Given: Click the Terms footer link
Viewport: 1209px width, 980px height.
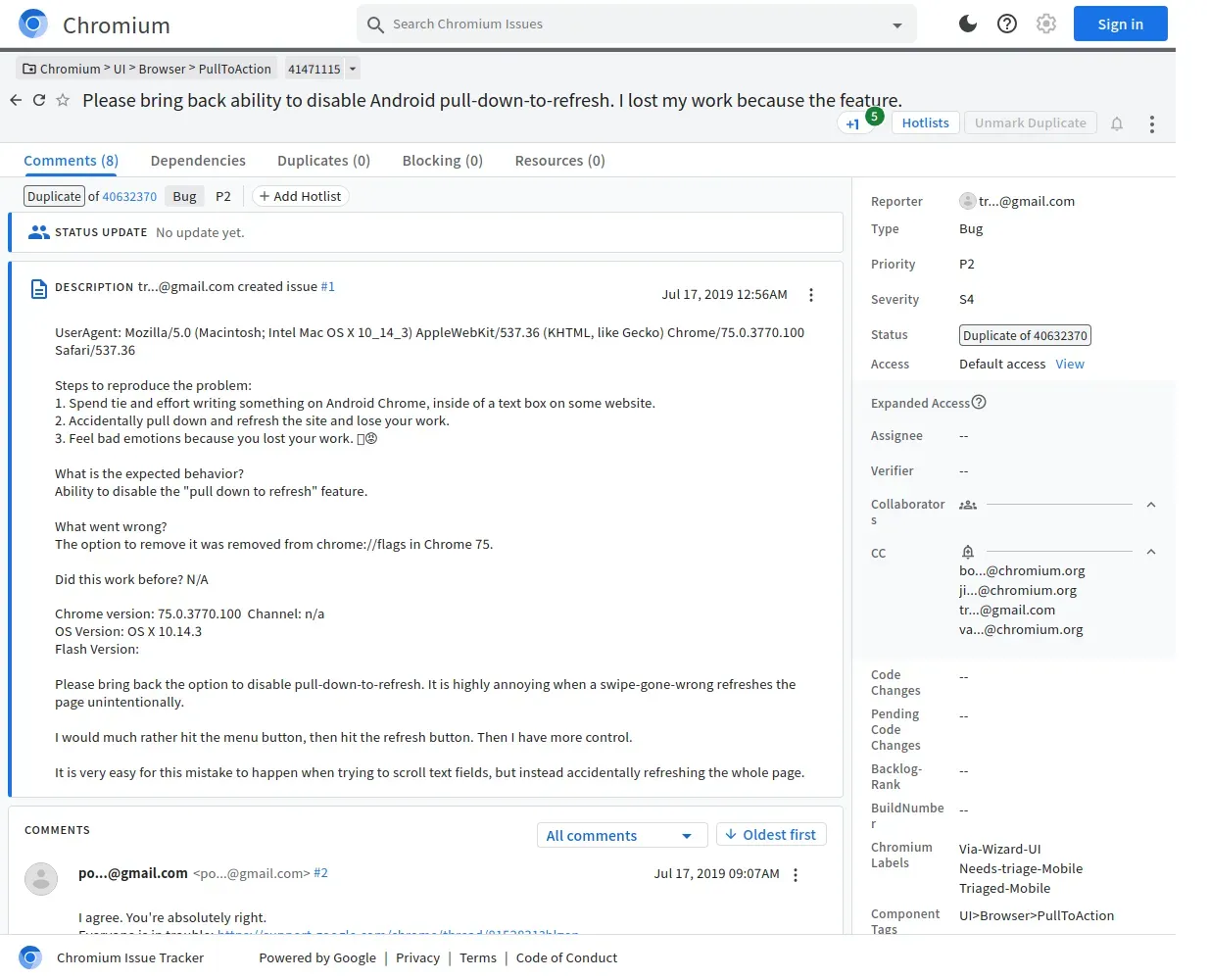Looking at the screenshot, I should click(478, 957).
